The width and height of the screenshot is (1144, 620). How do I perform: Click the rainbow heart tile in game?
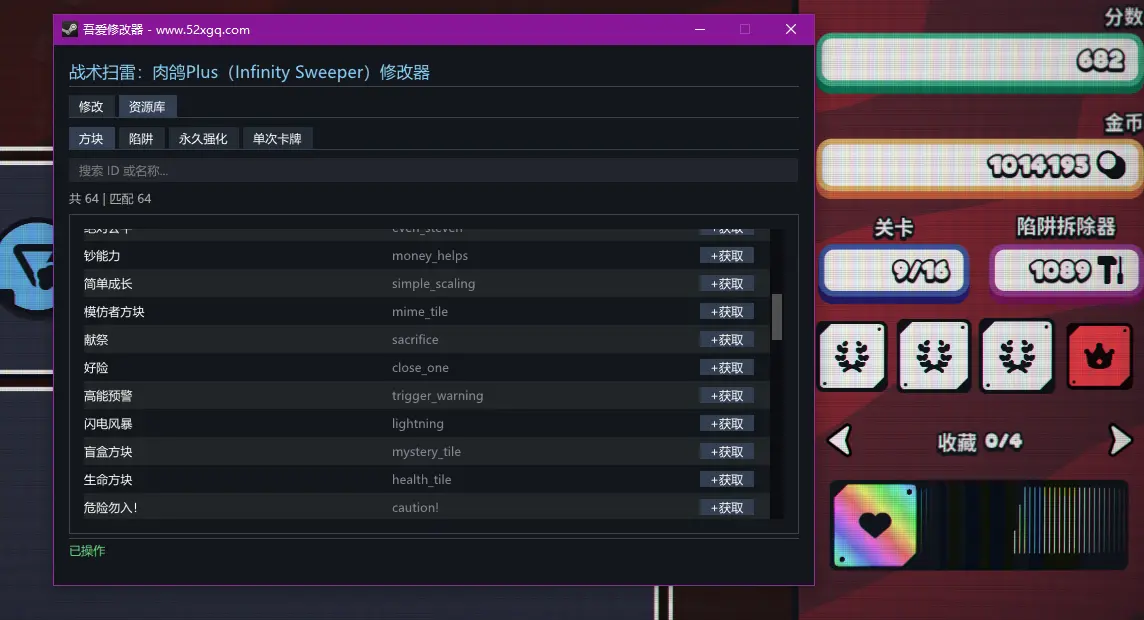click(874, 524)
